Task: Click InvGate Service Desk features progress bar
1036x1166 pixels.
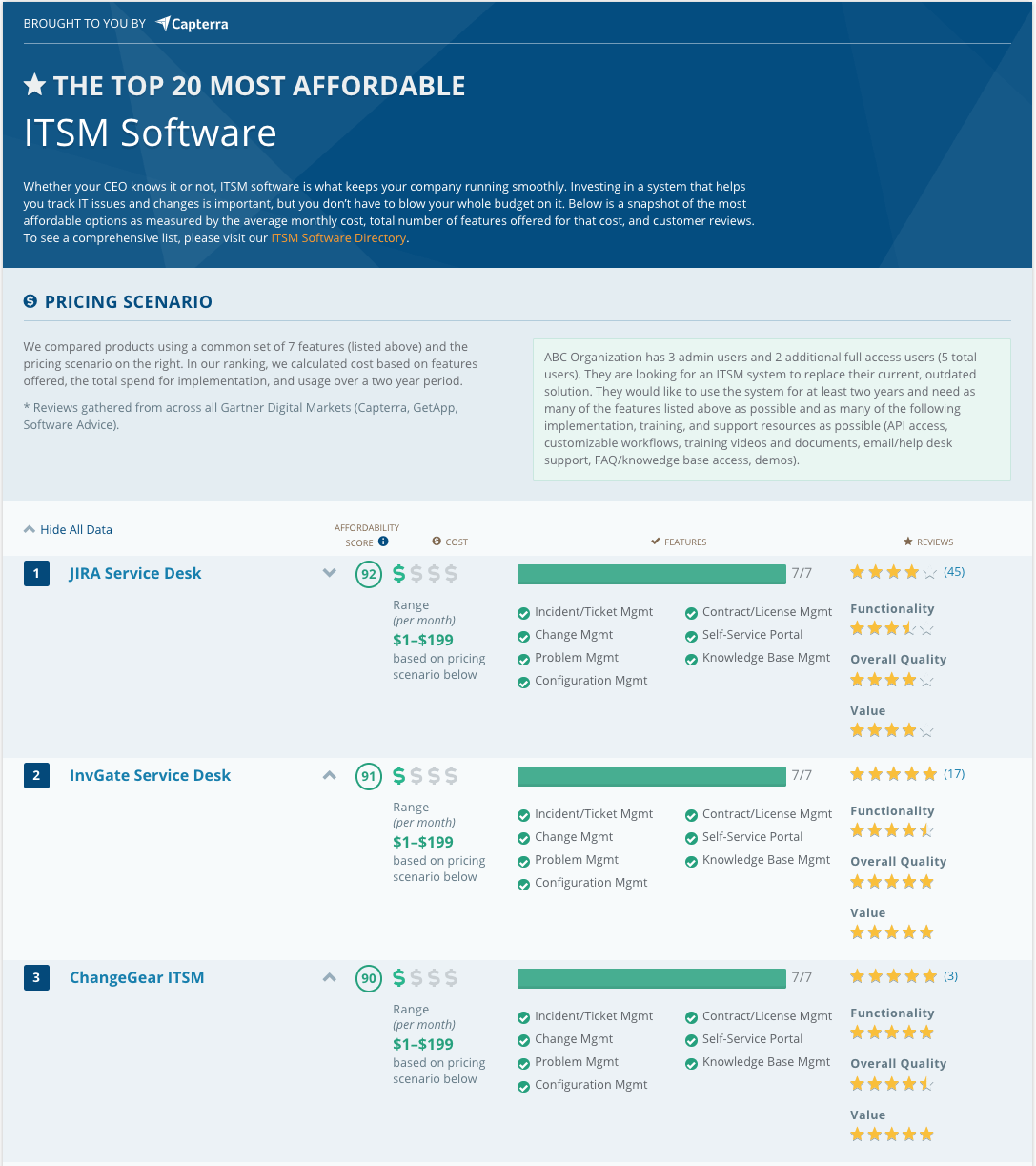Action: point(652,776)
